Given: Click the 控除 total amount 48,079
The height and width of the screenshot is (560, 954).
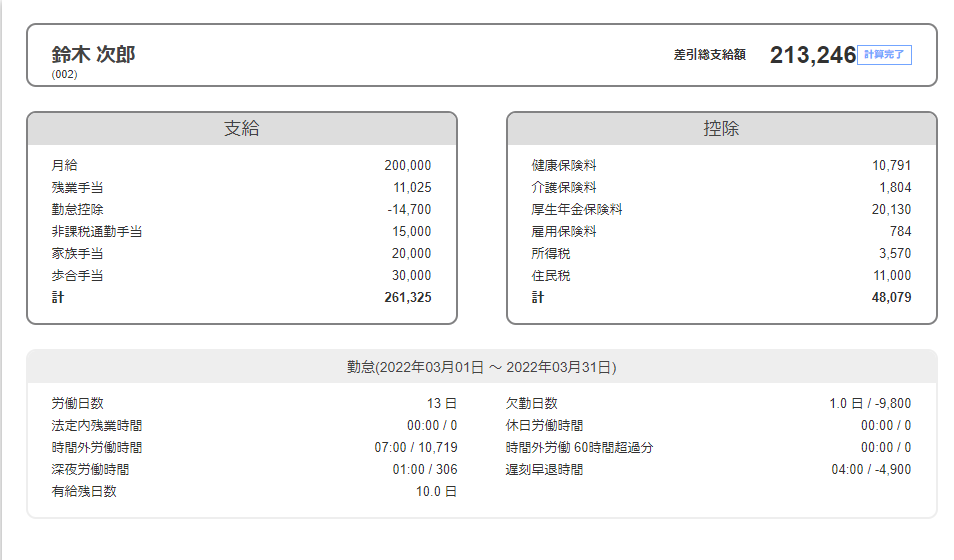Looking at the screenshot, I should coord(890,298).
